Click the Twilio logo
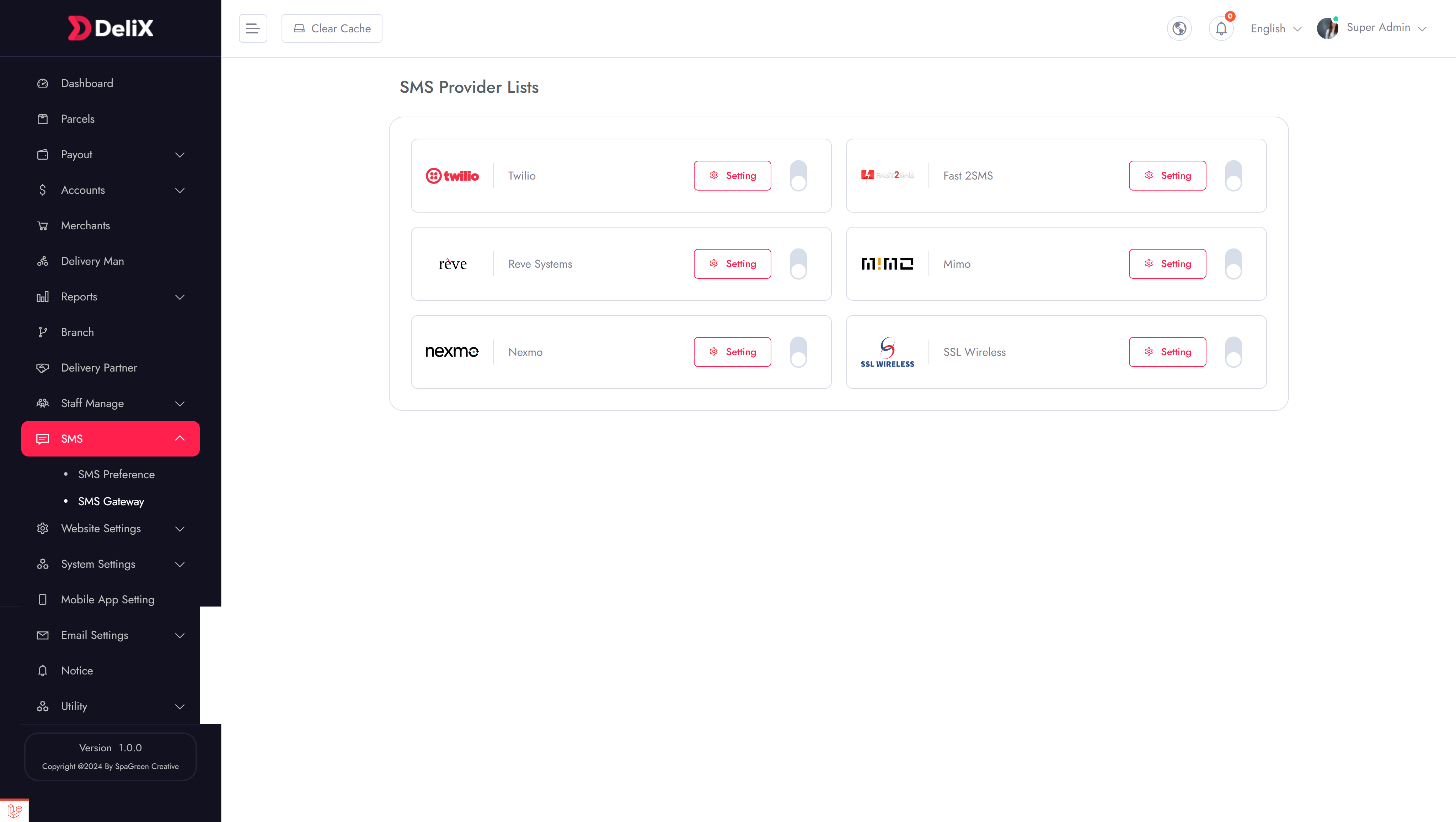 (x=452, y=176)
